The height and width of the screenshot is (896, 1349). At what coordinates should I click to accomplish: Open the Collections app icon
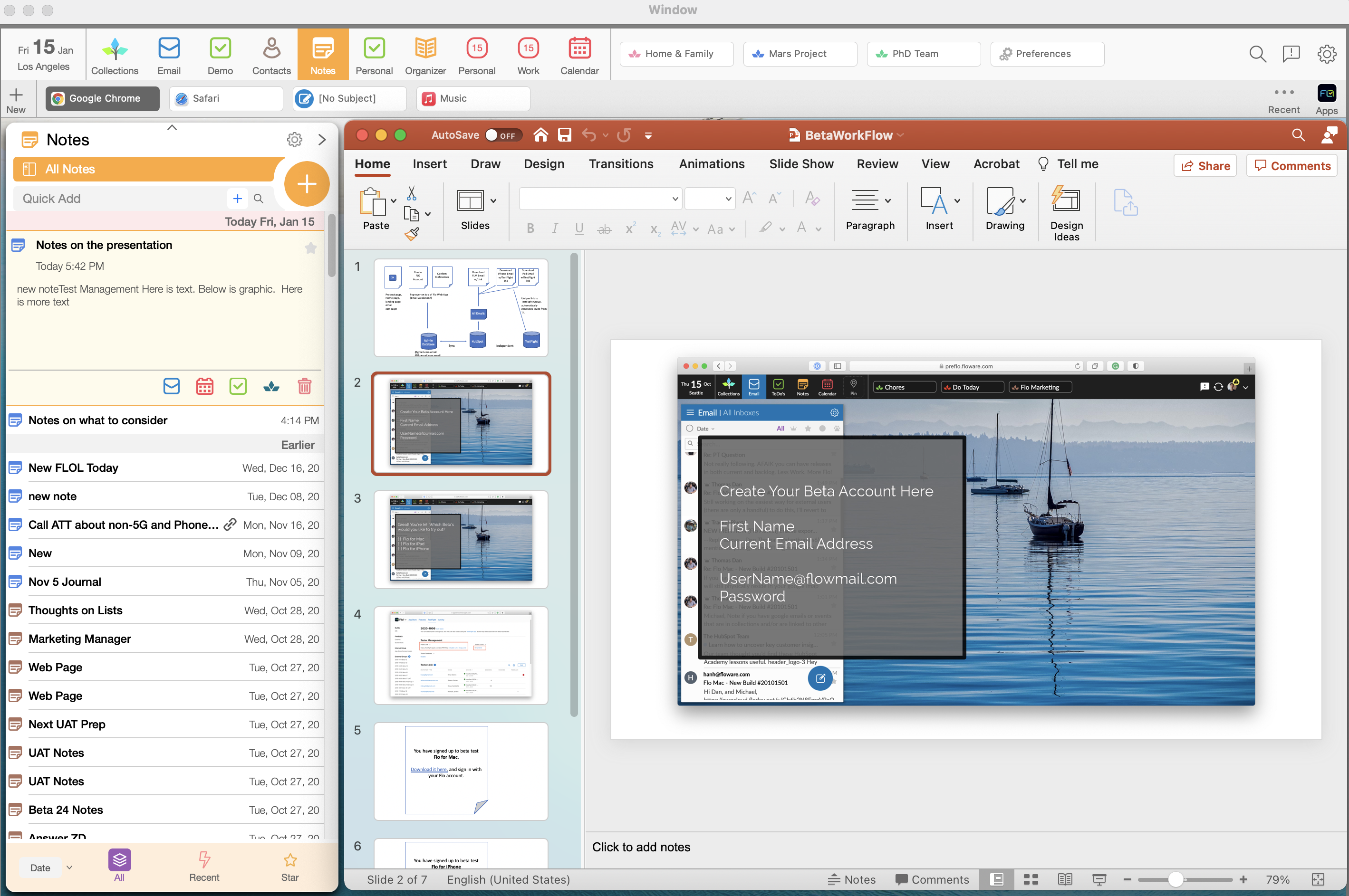tap(115, 56)
